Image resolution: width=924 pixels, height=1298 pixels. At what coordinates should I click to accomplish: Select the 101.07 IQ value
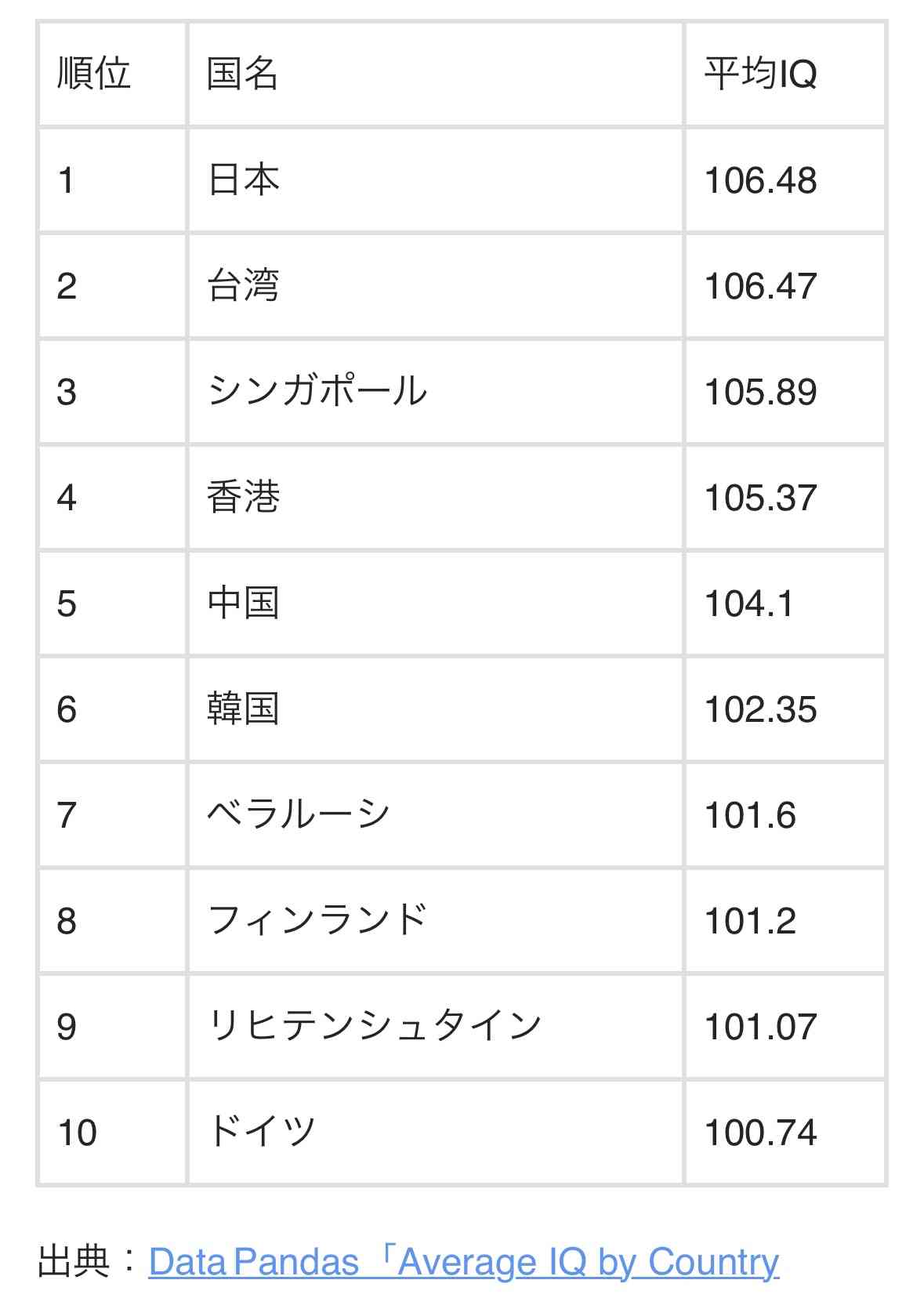click(x=760, y=1027)
